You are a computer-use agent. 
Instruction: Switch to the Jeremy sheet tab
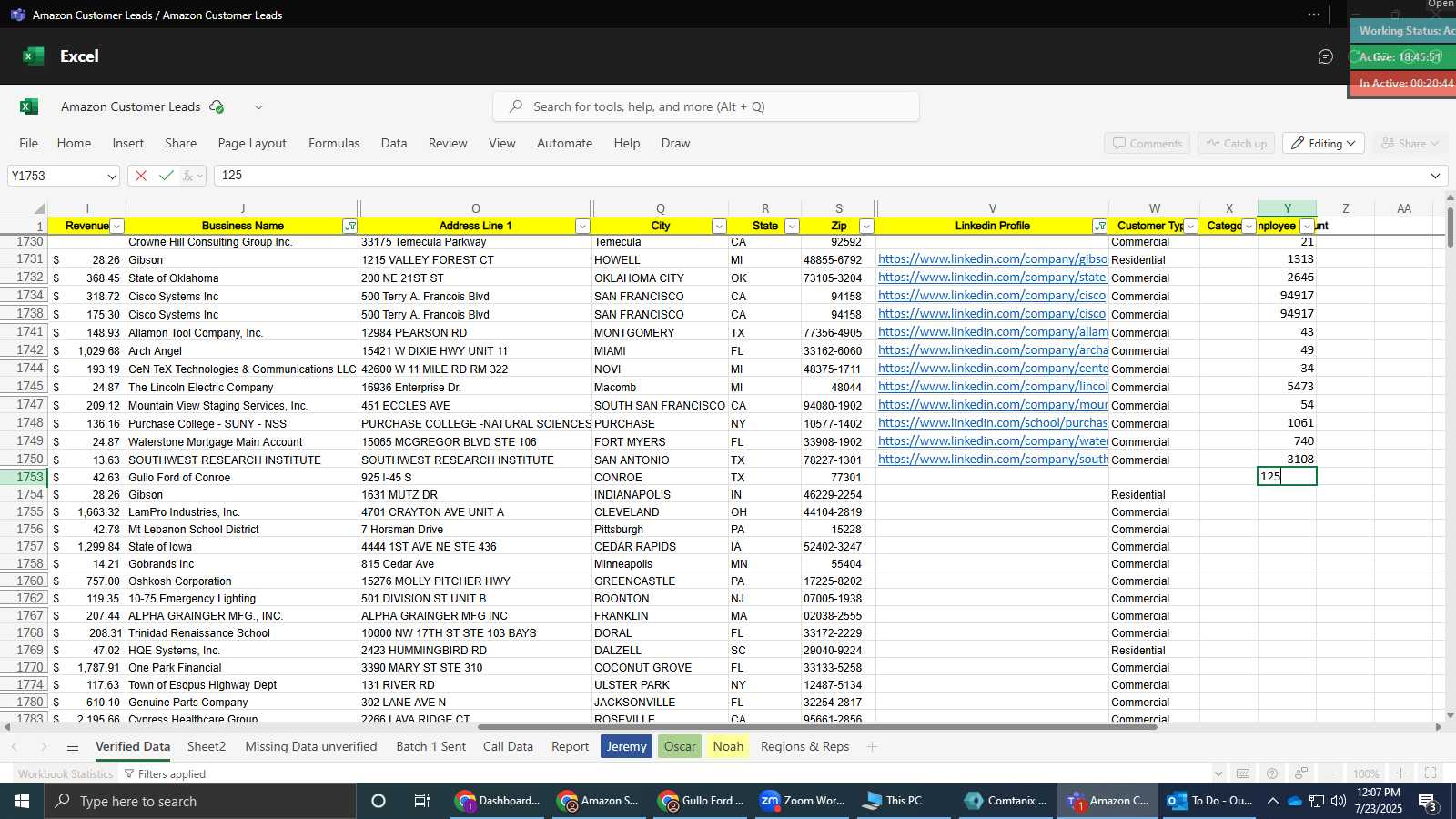coord(626,746)
